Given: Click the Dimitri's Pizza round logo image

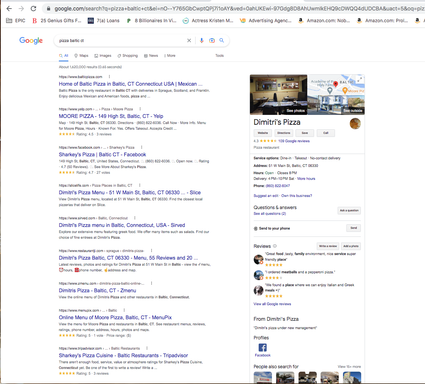Looking at the screenshot, I should [x=355, y=123].
